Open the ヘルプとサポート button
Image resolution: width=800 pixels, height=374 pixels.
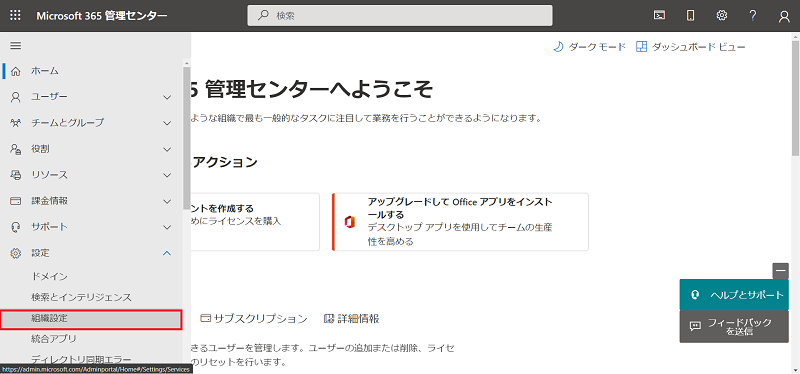[734, 295]
